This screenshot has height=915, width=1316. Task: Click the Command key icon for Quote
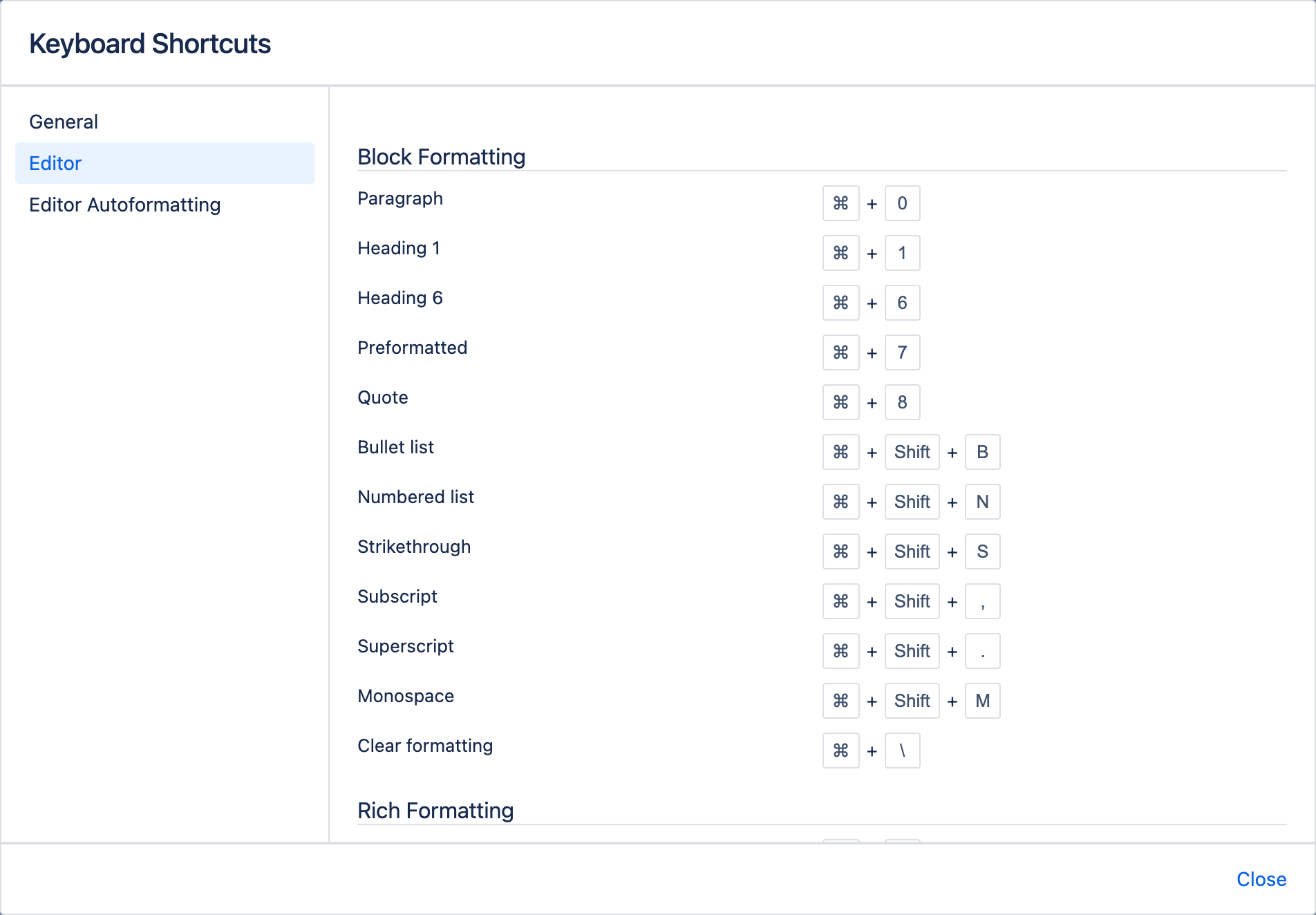point(840,402)
